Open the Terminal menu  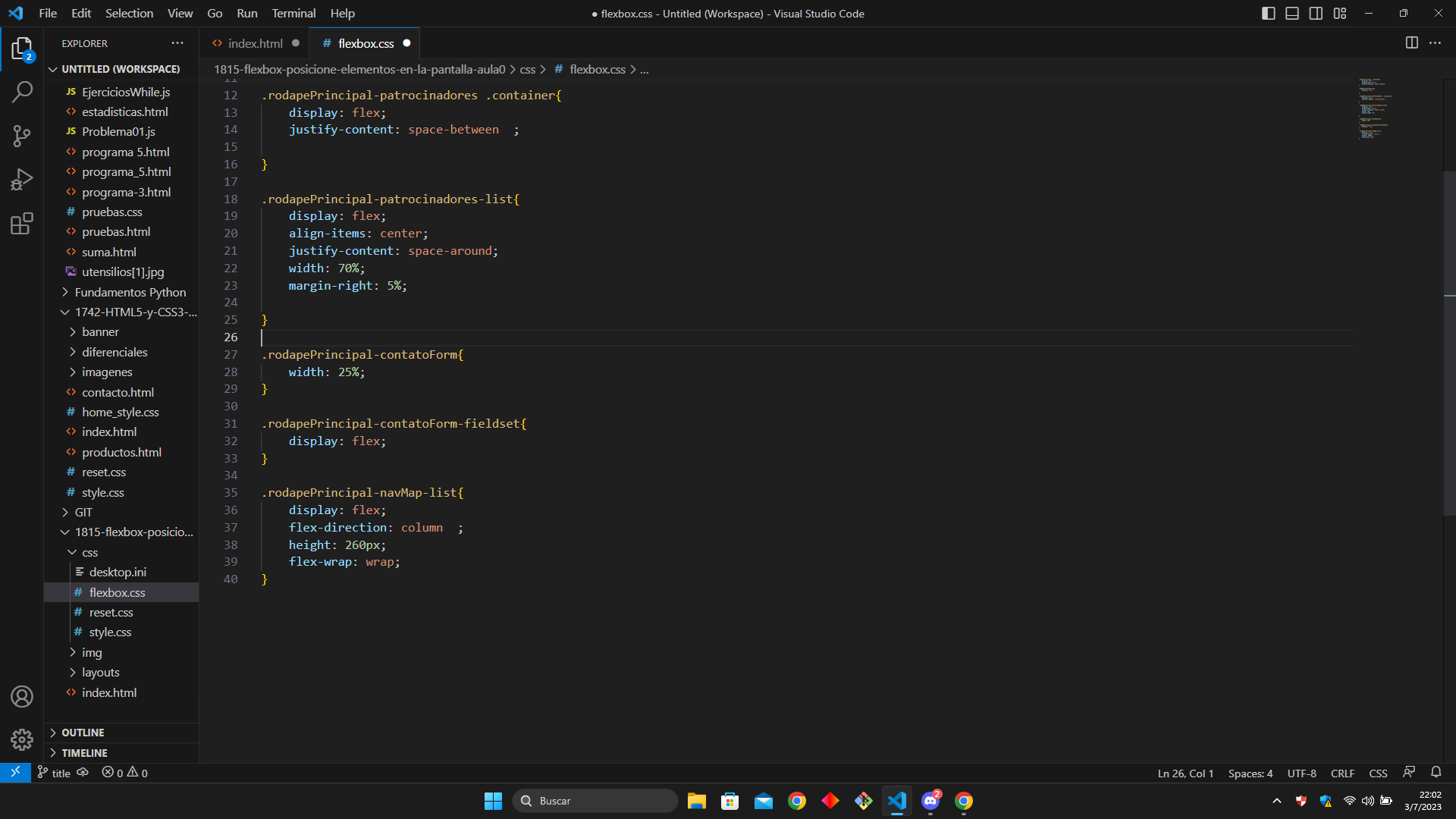293,14
